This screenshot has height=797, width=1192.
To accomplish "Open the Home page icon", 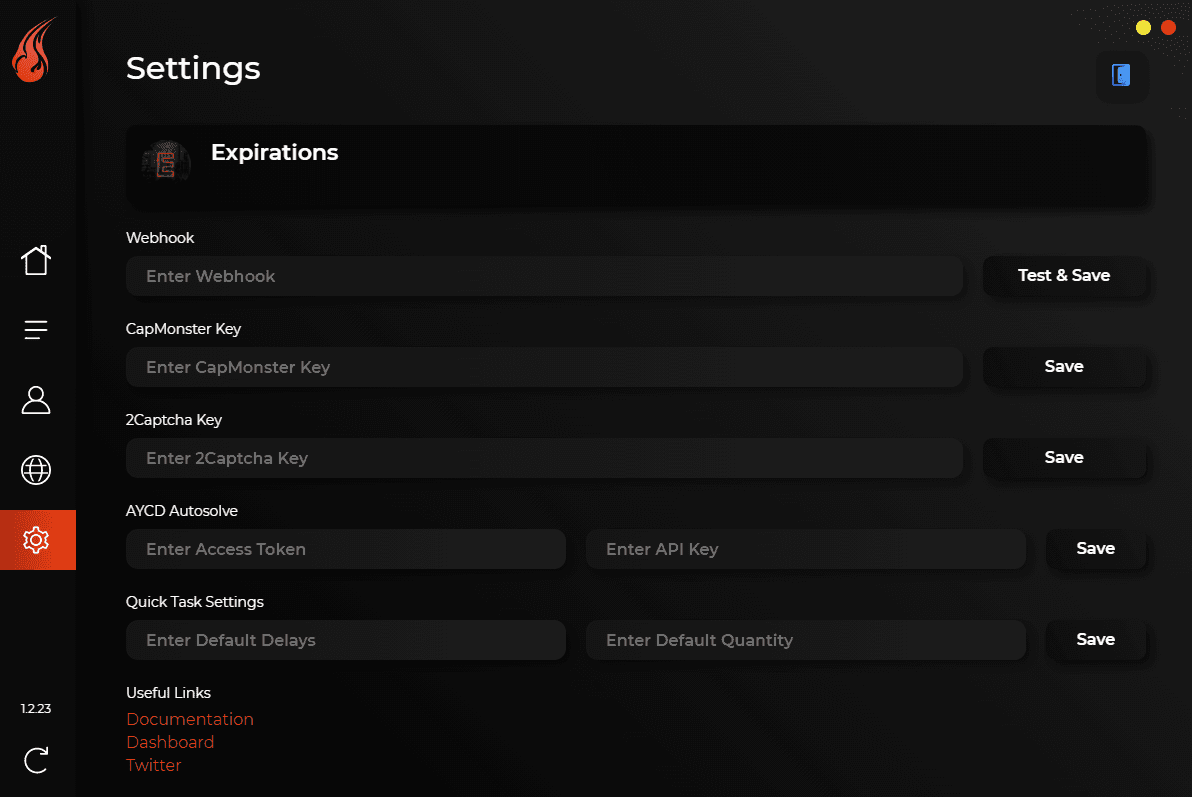I will click(36, 260).
